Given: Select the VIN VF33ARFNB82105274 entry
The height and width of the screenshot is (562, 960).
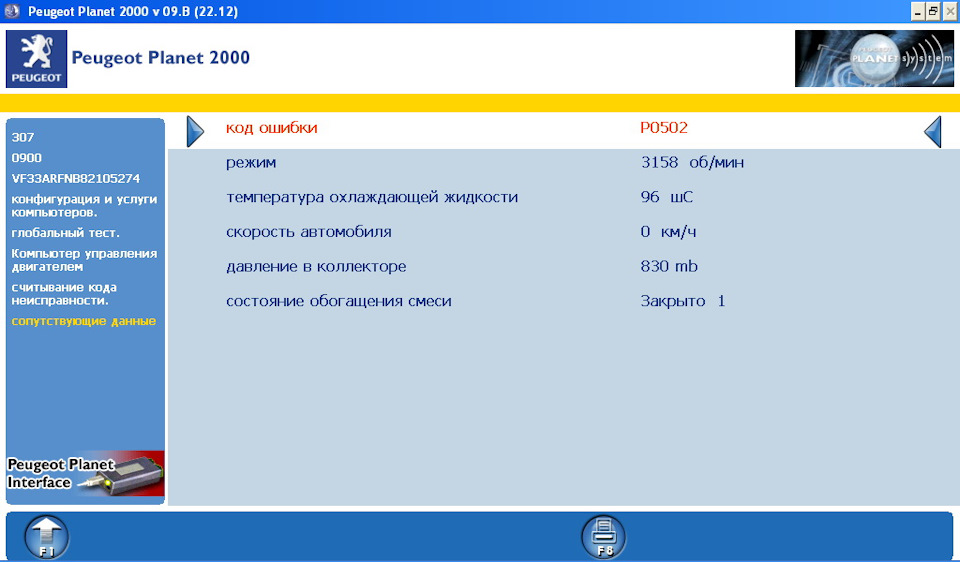Looking at the screenshot, I should (x=76, y=179).
